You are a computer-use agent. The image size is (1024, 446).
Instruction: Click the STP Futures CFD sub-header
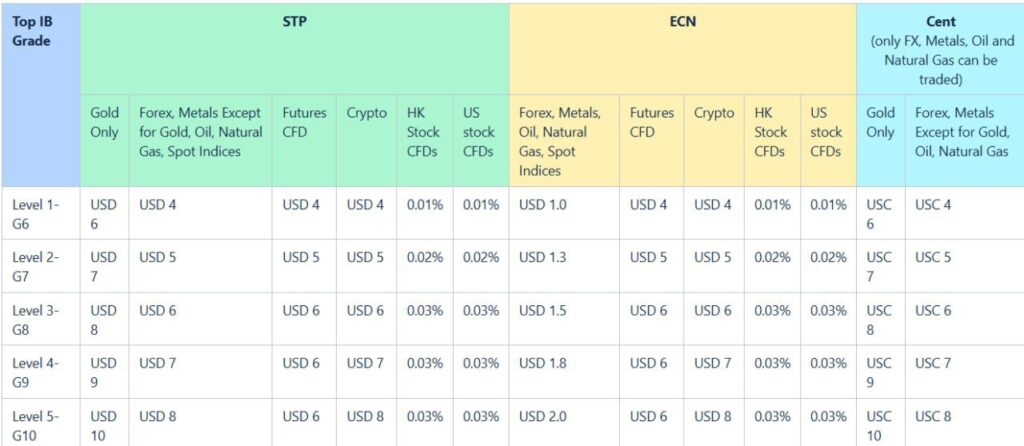pyautogui.click(x=304, y=140)
